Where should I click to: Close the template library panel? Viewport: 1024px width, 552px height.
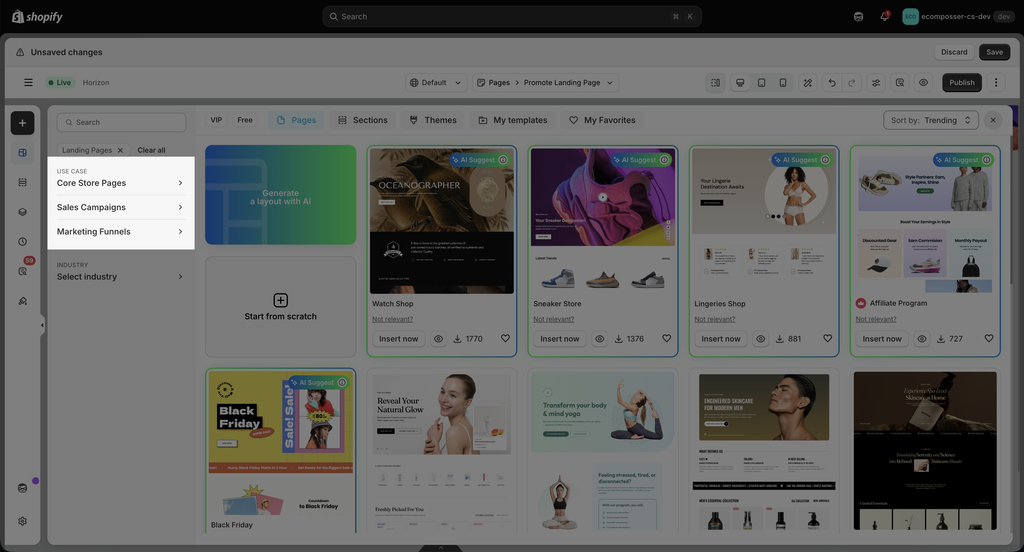(x=993, y=120)
